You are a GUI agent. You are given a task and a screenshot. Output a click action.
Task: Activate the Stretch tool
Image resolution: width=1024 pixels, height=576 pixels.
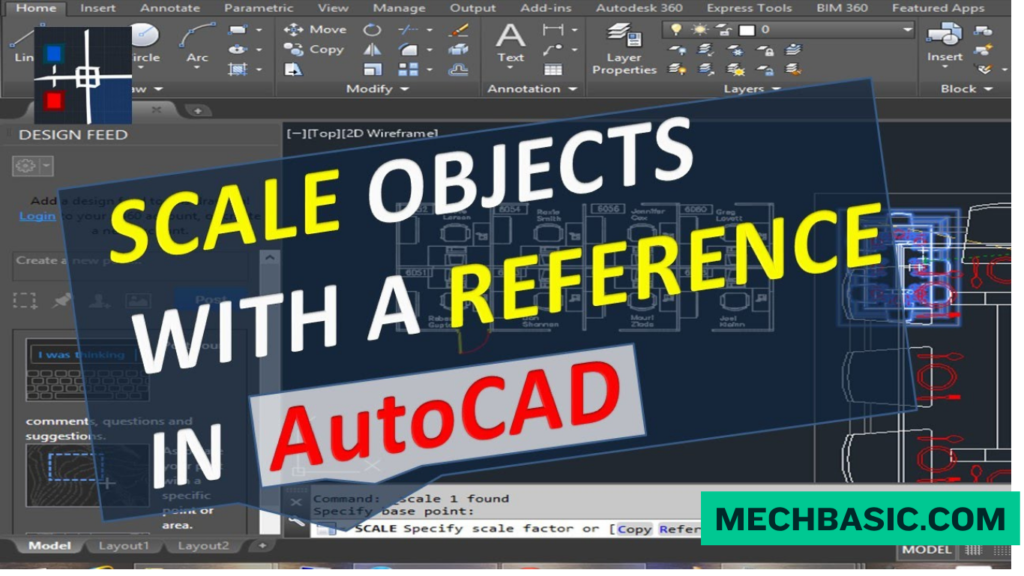(x=293, y=69)
